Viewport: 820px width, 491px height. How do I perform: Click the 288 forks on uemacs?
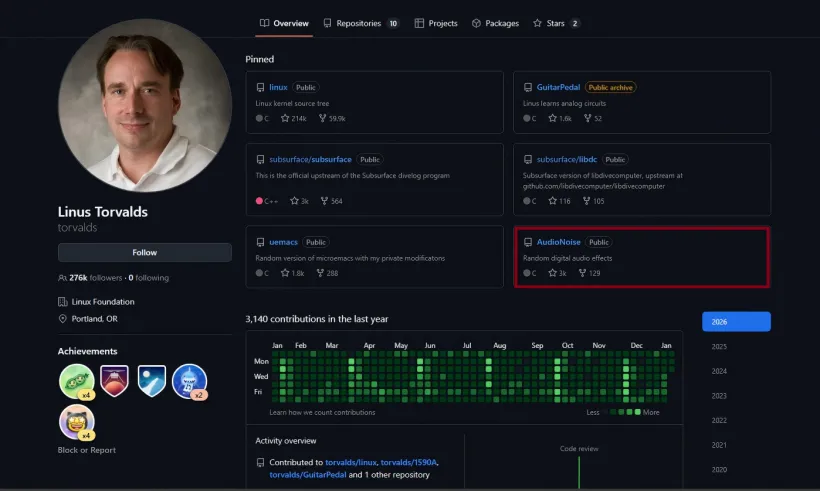[327, 273]
